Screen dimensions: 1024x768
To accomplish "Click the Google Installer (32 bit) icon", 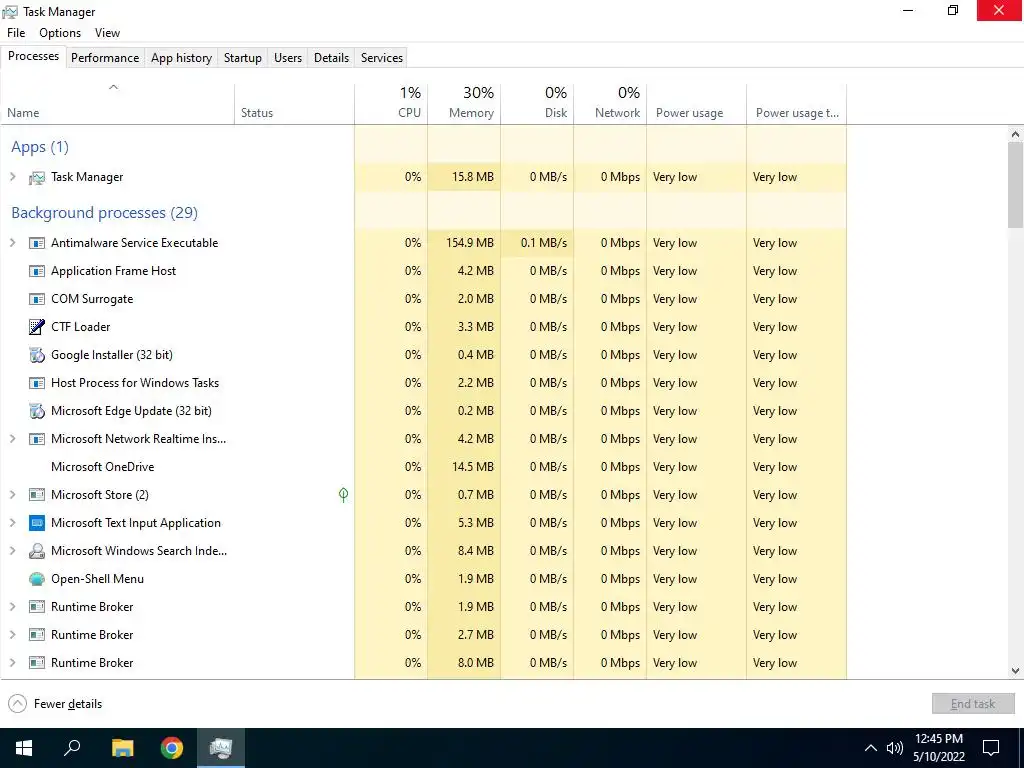I will [37, 355].
